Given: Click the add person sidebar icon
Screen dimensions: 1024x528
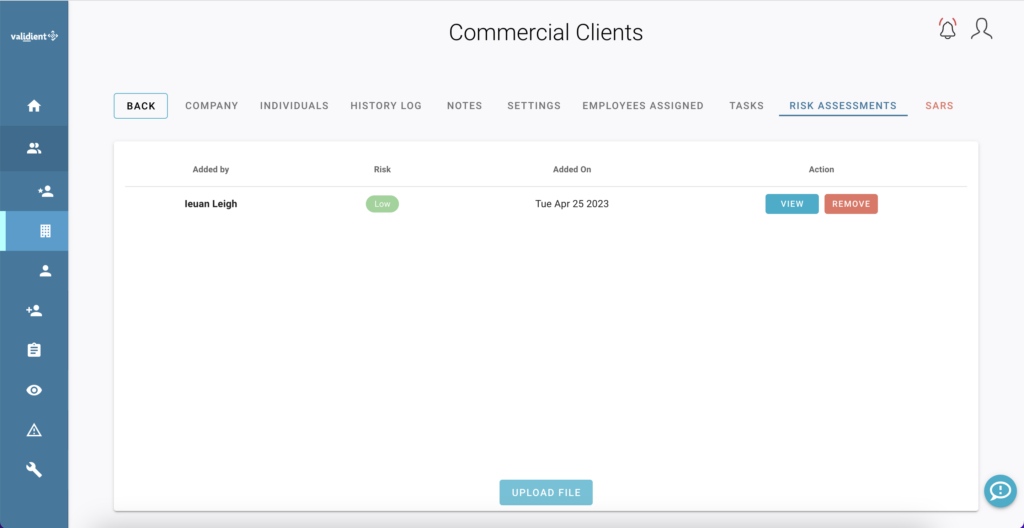Looking at the screenshot, I should (34, 311).
